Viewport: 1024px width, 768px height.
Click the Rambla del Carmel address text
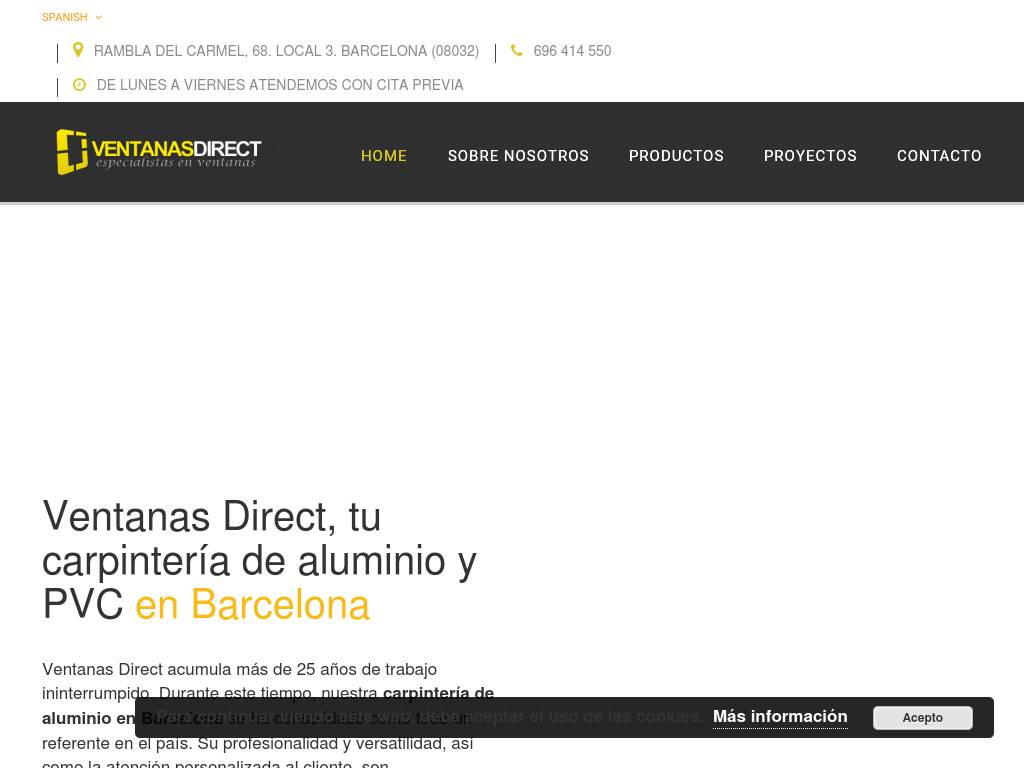pyautogui.click(x=286, y=51)
